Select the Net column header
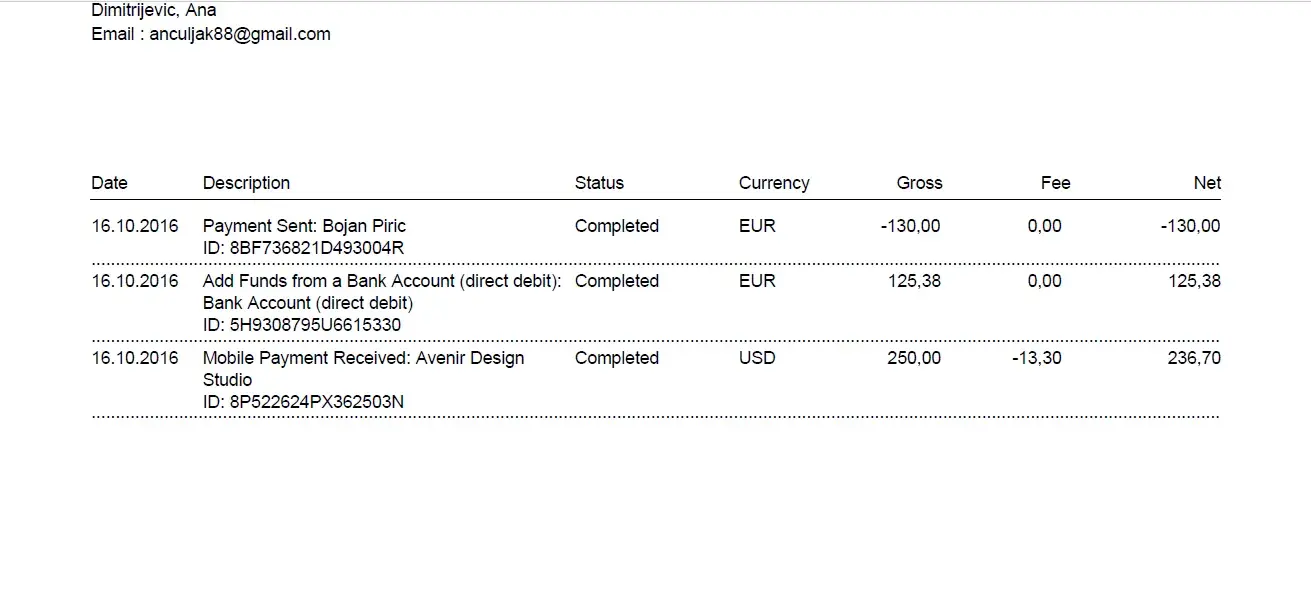Viewport: 1311px width, 604px height. [x=1207, y=183]
